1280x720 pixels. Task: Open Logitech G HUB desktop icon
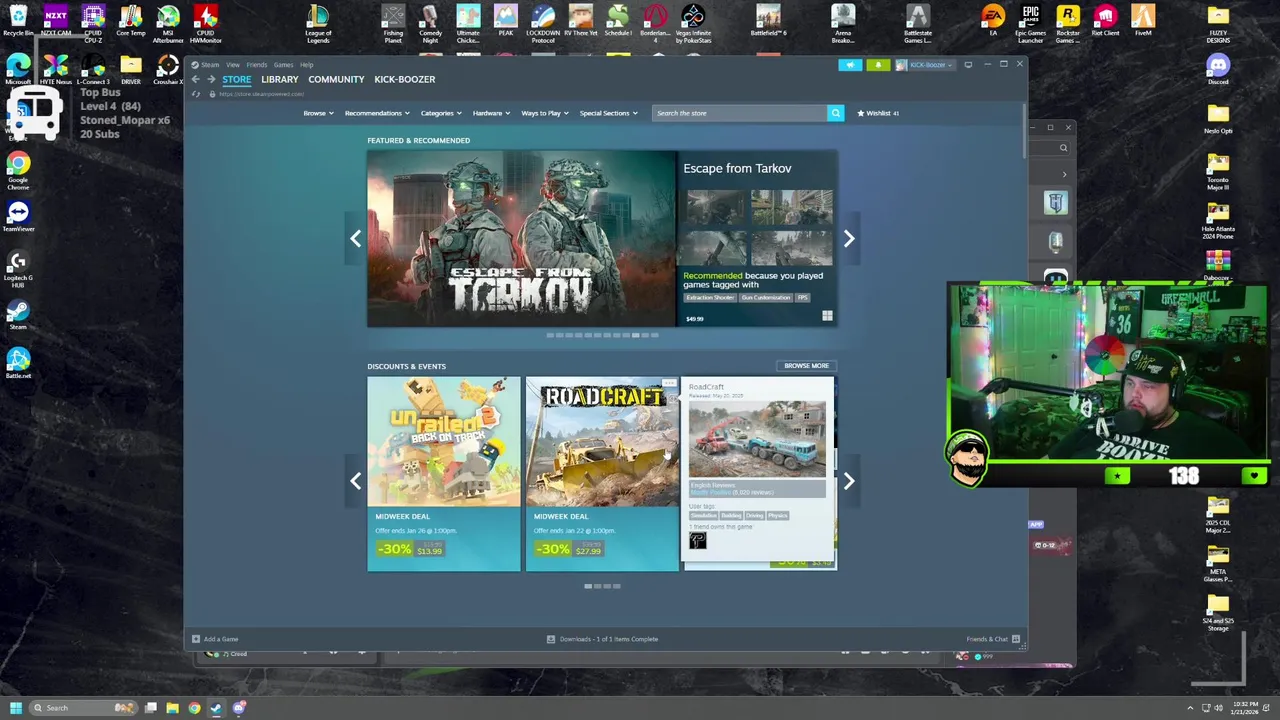point(18,268)
